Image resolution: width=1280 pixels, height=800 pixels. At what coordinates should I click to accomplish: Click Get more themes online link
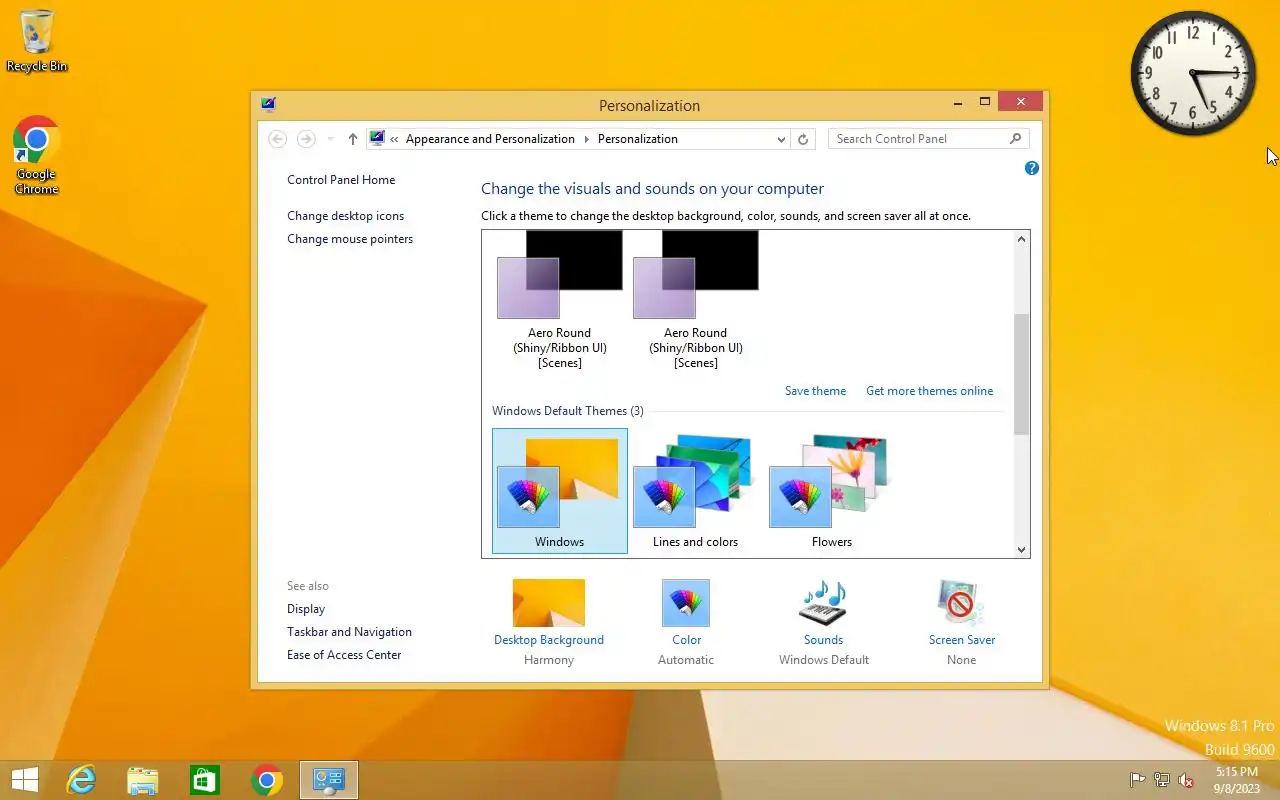[930, 391]
